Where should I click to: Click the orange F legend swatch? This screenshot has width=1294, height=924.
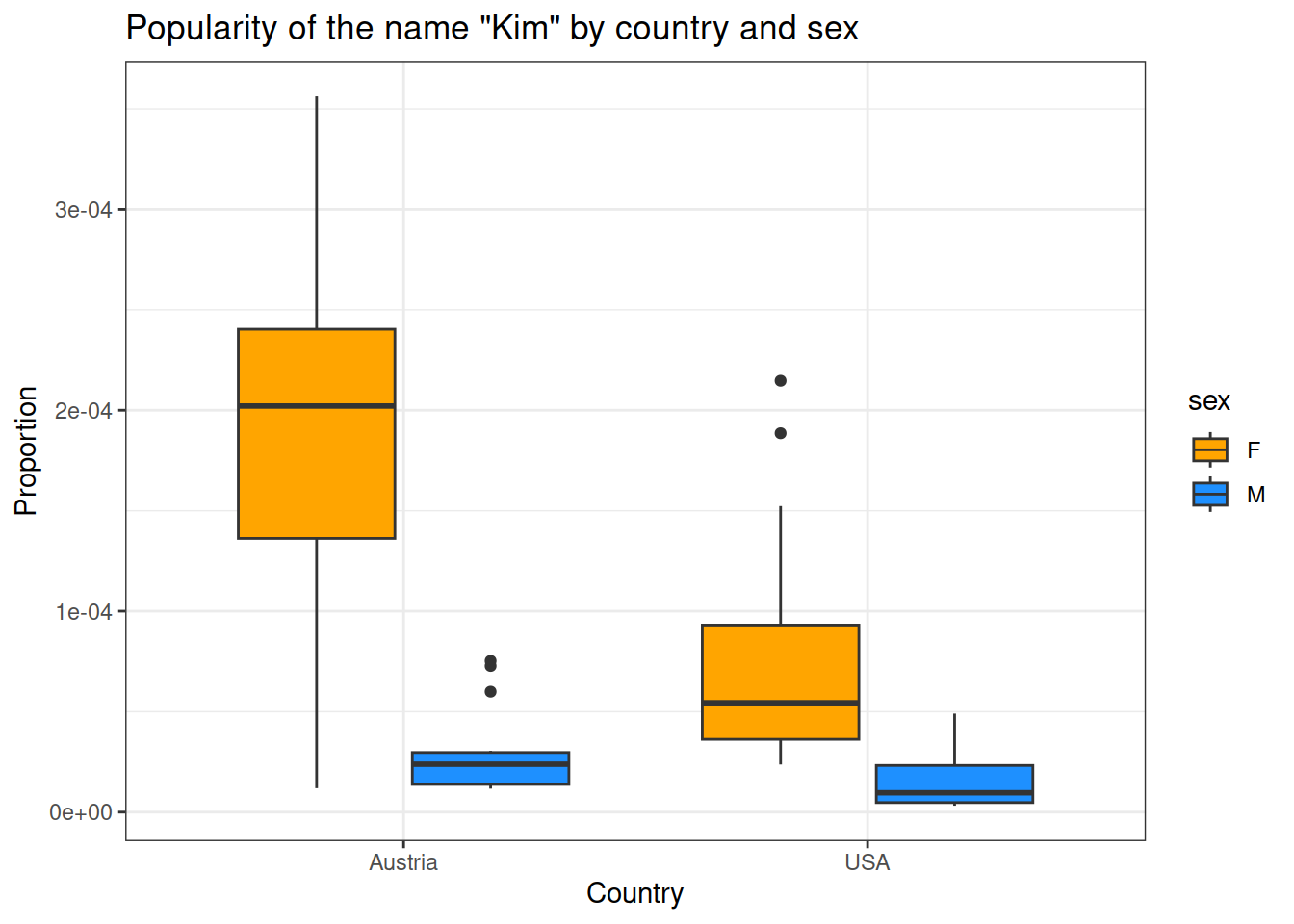(x=1209, y=449)
